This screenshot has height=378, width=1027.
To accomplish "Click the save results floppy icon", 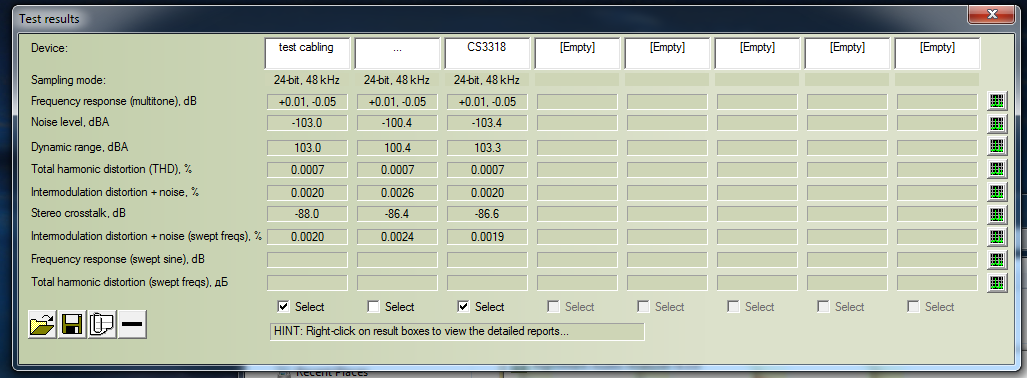I will [72, 324].
